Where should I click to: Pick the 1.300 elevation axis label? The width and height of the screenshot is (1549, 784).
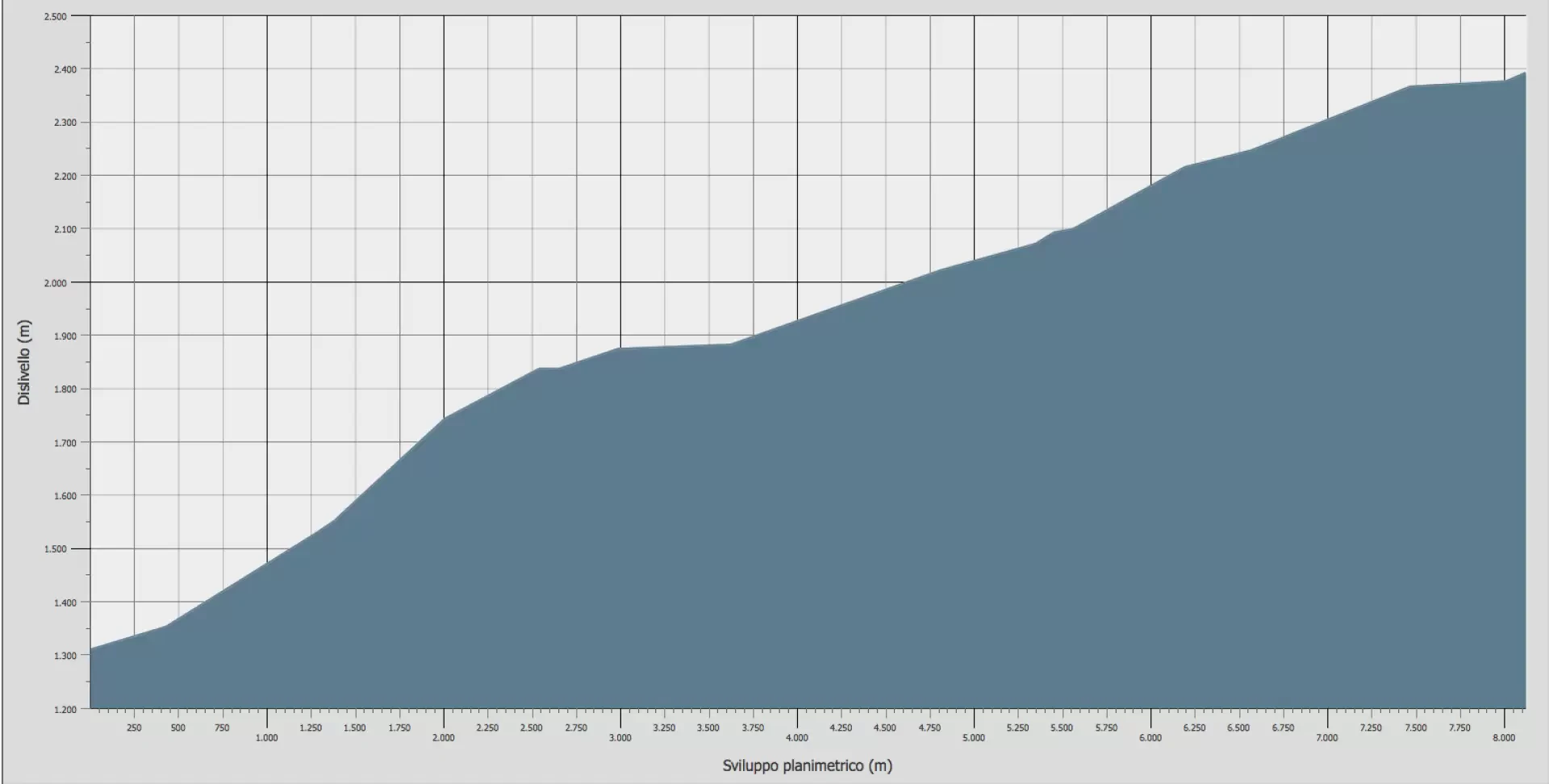[x=66, y=656]
